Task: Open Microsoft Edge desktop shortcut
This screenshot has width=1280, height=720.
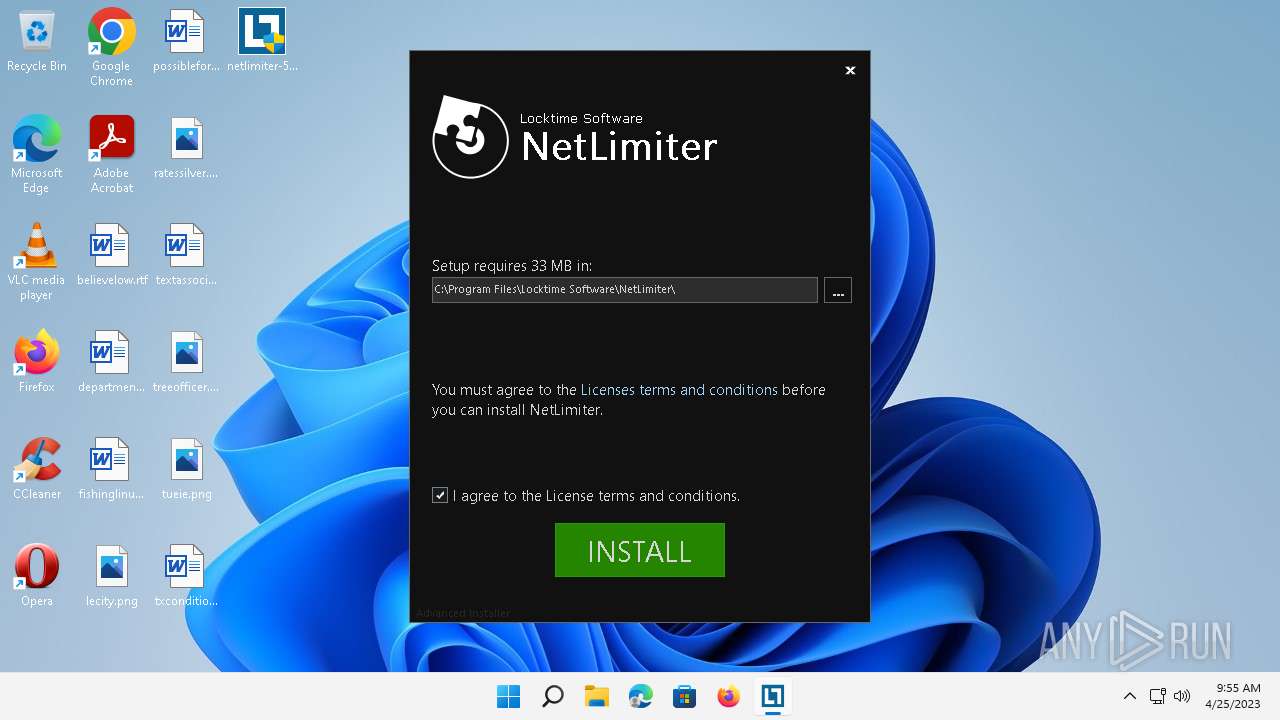Action: point(37,154)
